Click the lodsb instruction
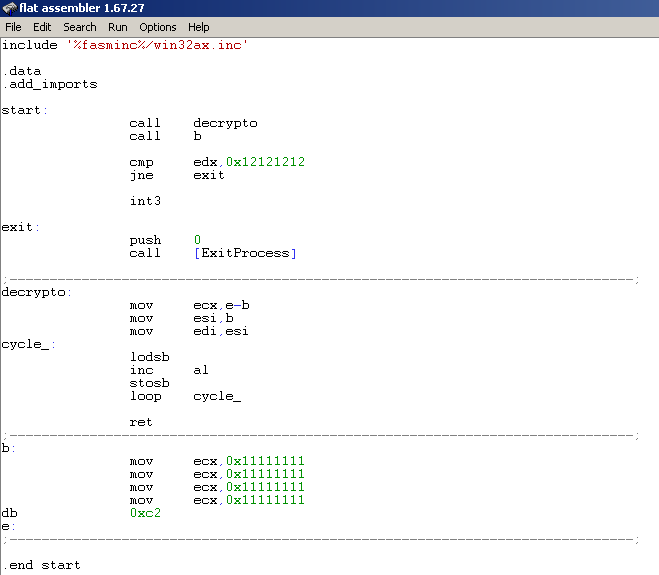 (149, 357)
